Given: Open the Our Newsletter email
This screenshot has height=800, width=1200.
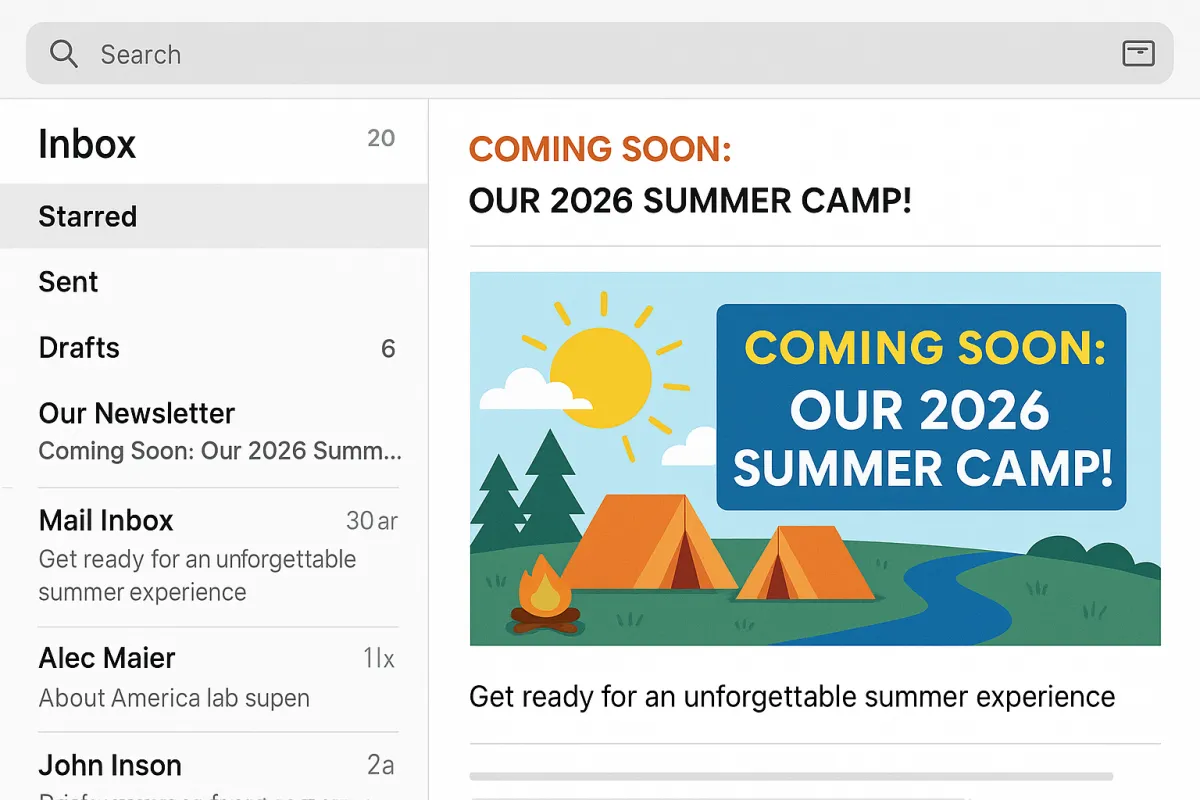Looking at the screenshot, I should coord(214,432).
